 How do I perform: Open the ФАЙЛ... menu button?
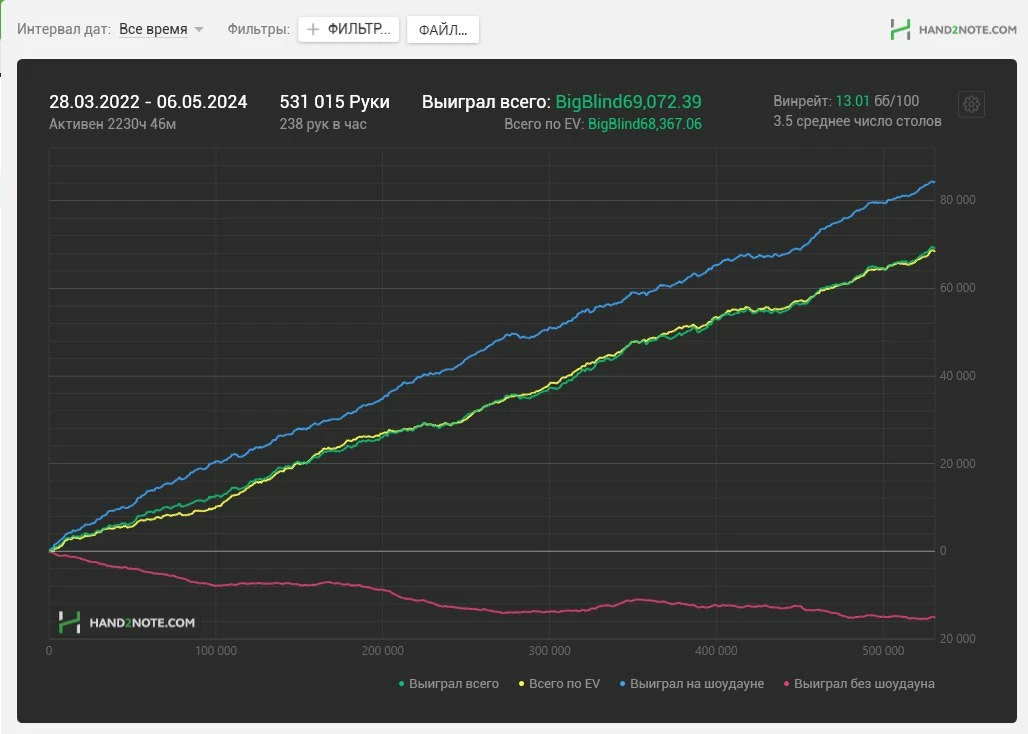coord(443,30)
